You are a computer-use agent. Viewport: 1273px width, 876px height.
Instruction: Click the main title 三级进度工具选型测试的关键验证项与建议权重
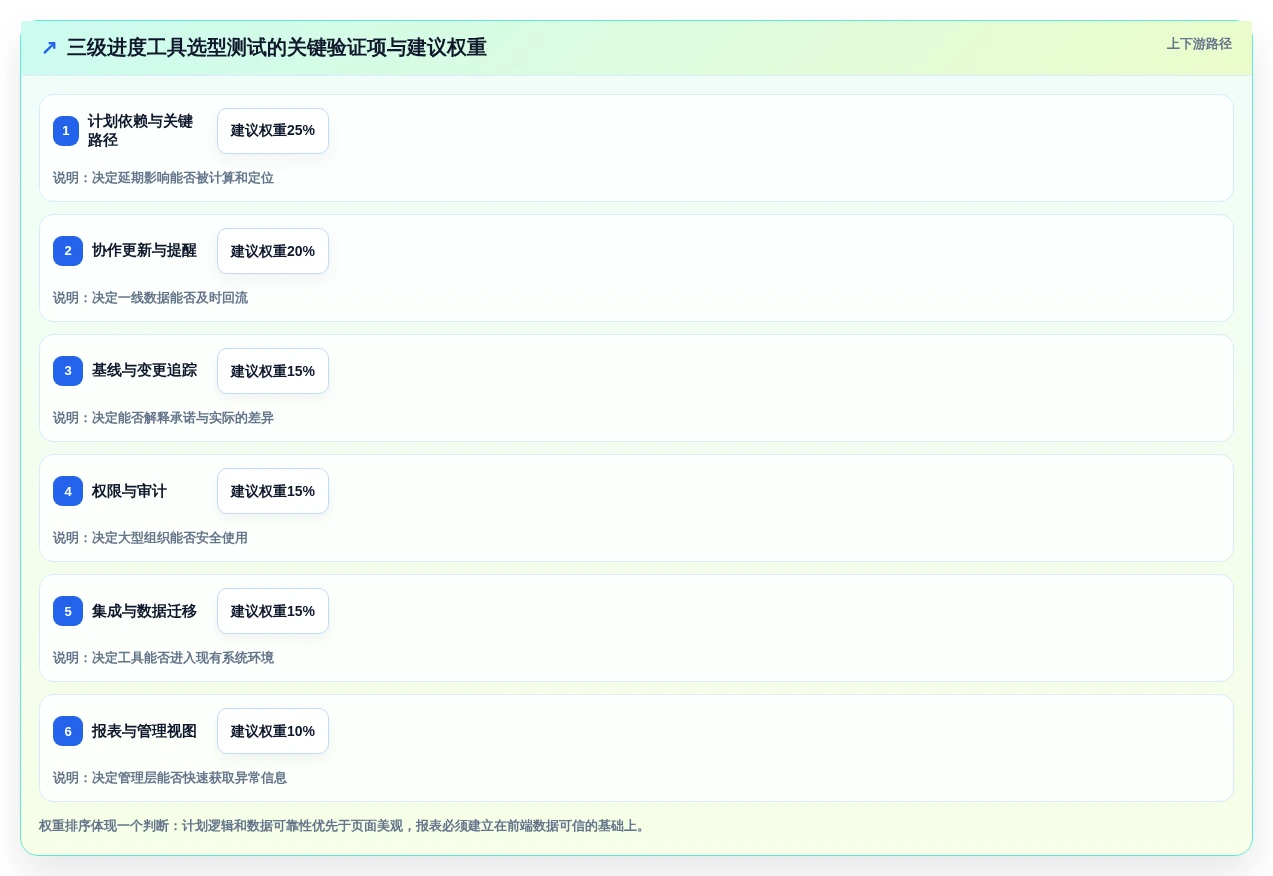pyautogui.click(x=277, y=48)
